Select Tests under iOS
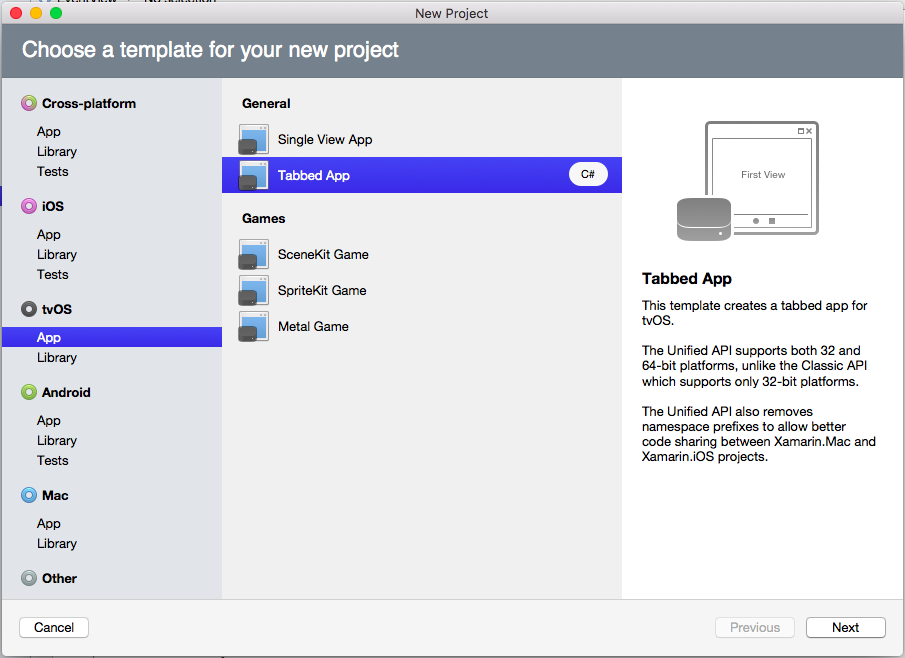Image resolution: width=905 pixels, height=658 pixels. 53,274
